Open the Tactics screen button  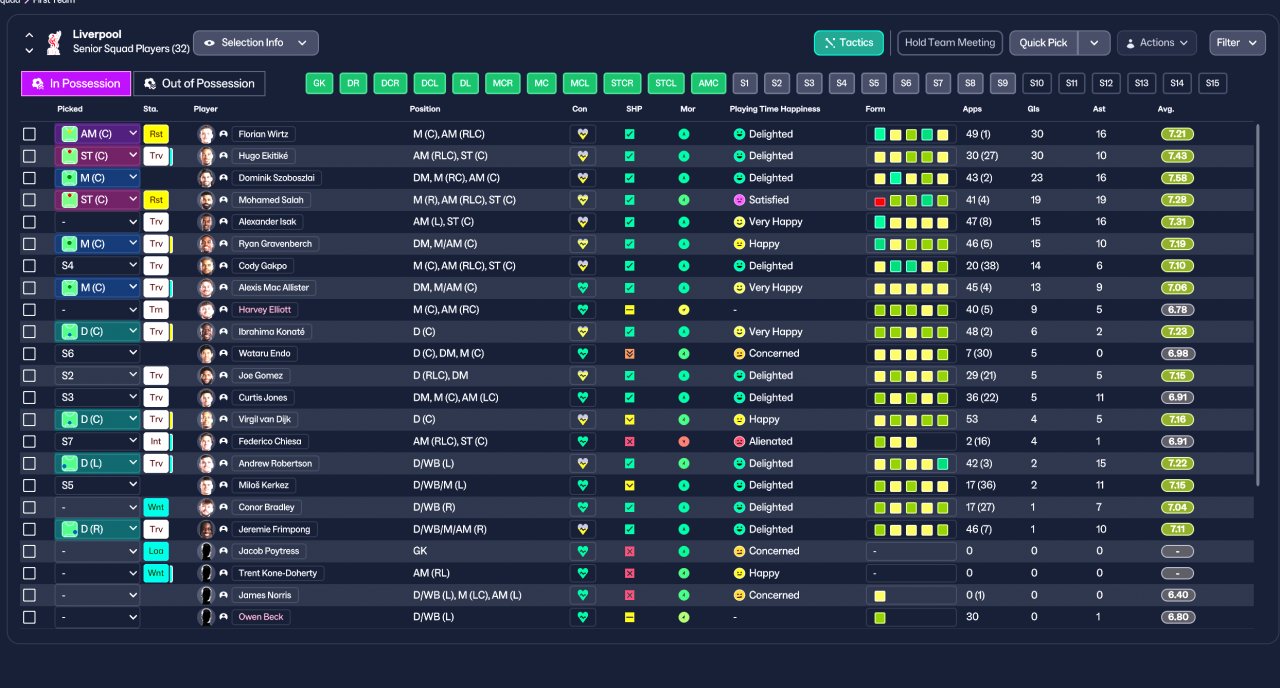point(848,43)
